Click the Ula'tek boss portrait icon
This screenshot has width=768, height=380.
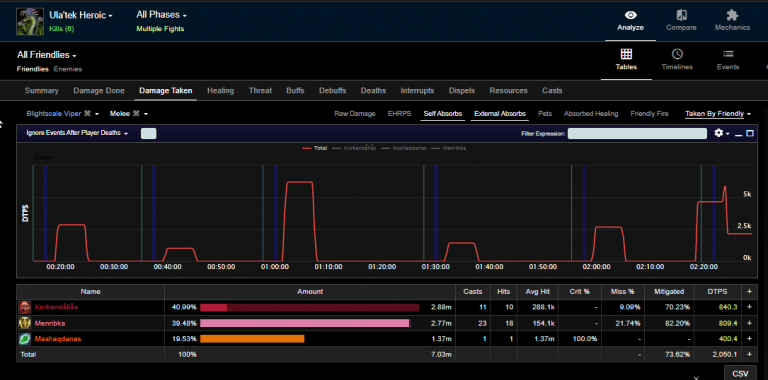(30, 22)
